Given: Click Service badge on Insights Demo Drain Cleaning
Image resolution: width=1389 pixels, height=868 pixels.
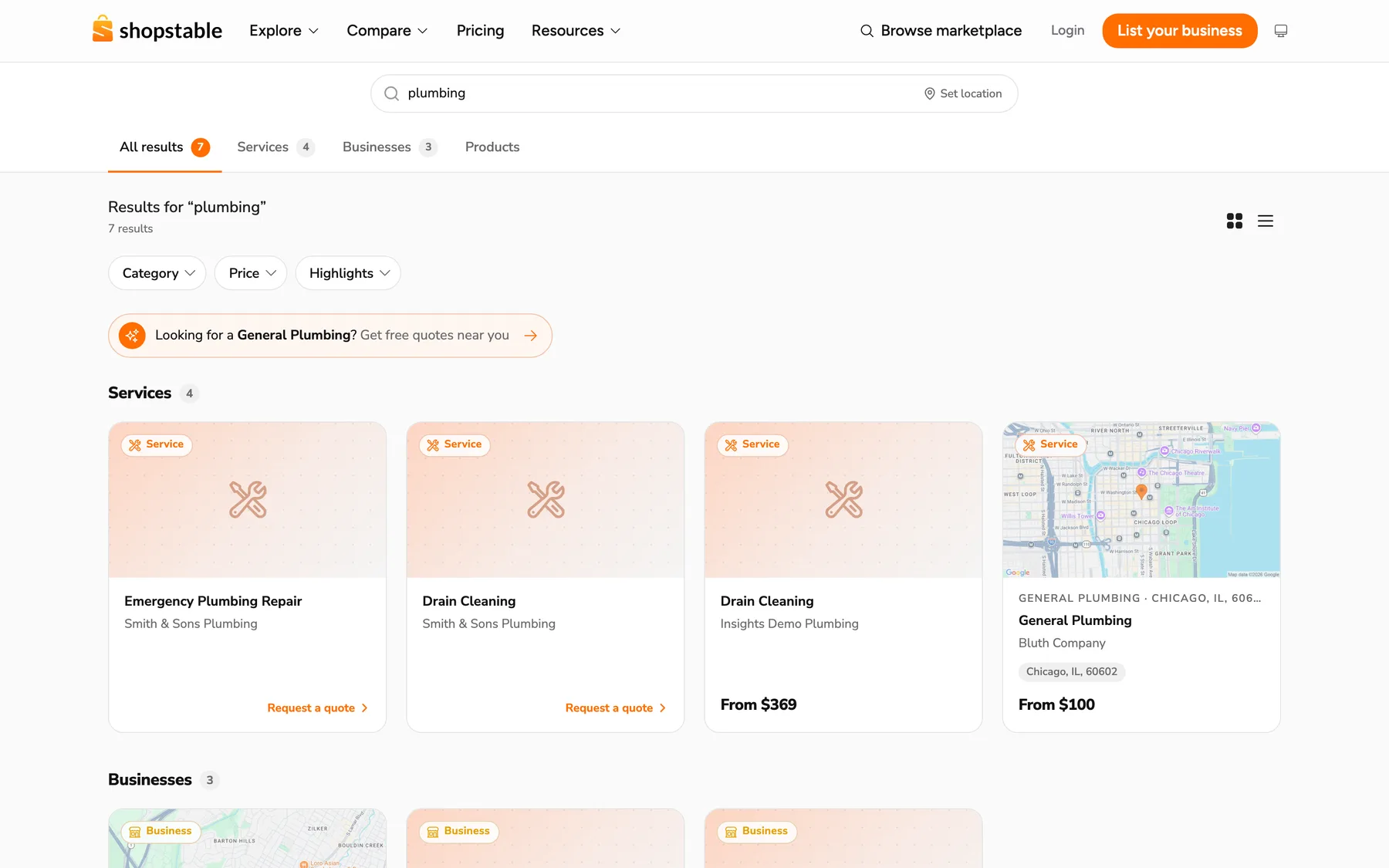Looking at the screenshot, I should coord(752,444).
